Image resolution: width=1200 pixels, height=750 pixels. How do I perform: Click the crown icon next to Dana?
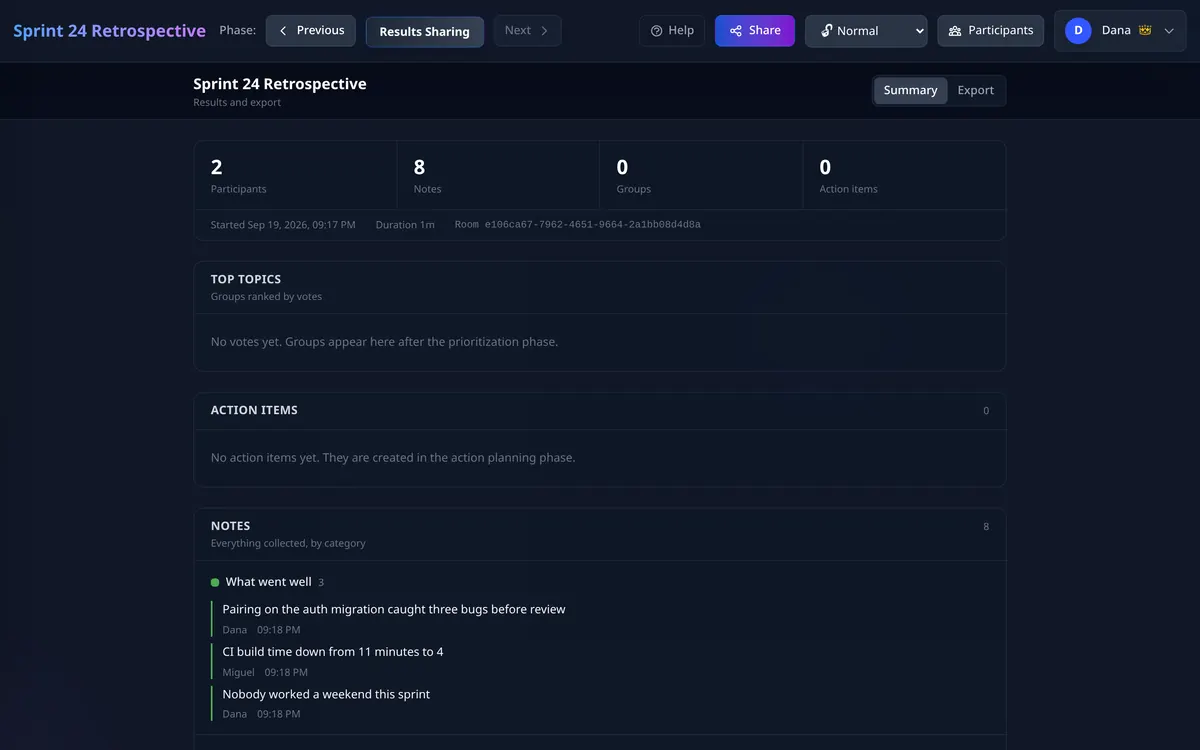[1145, 31]
